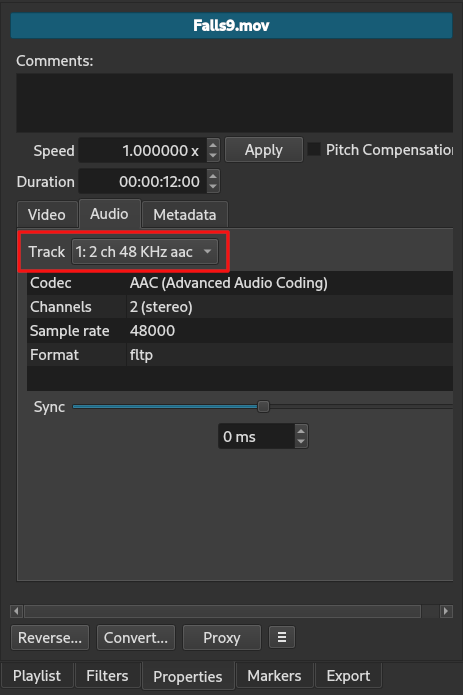Click the Apply speed button
This screenshot has height=695, width=463.
(264, 150)
